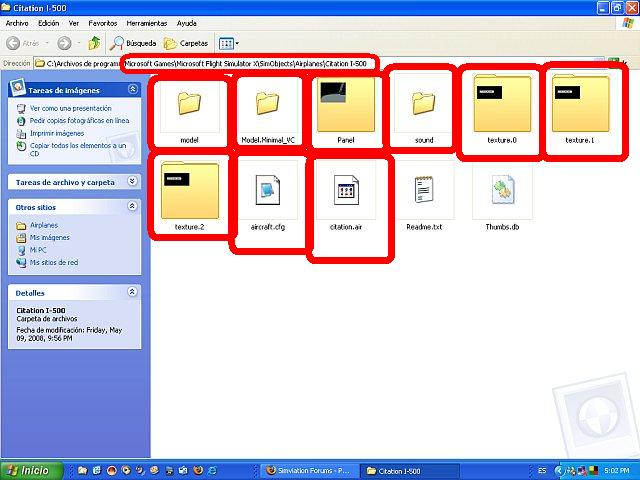Click the Ver como una presentación link
The height and width of the screenshot is (480, 640).
tap(70, 108)
